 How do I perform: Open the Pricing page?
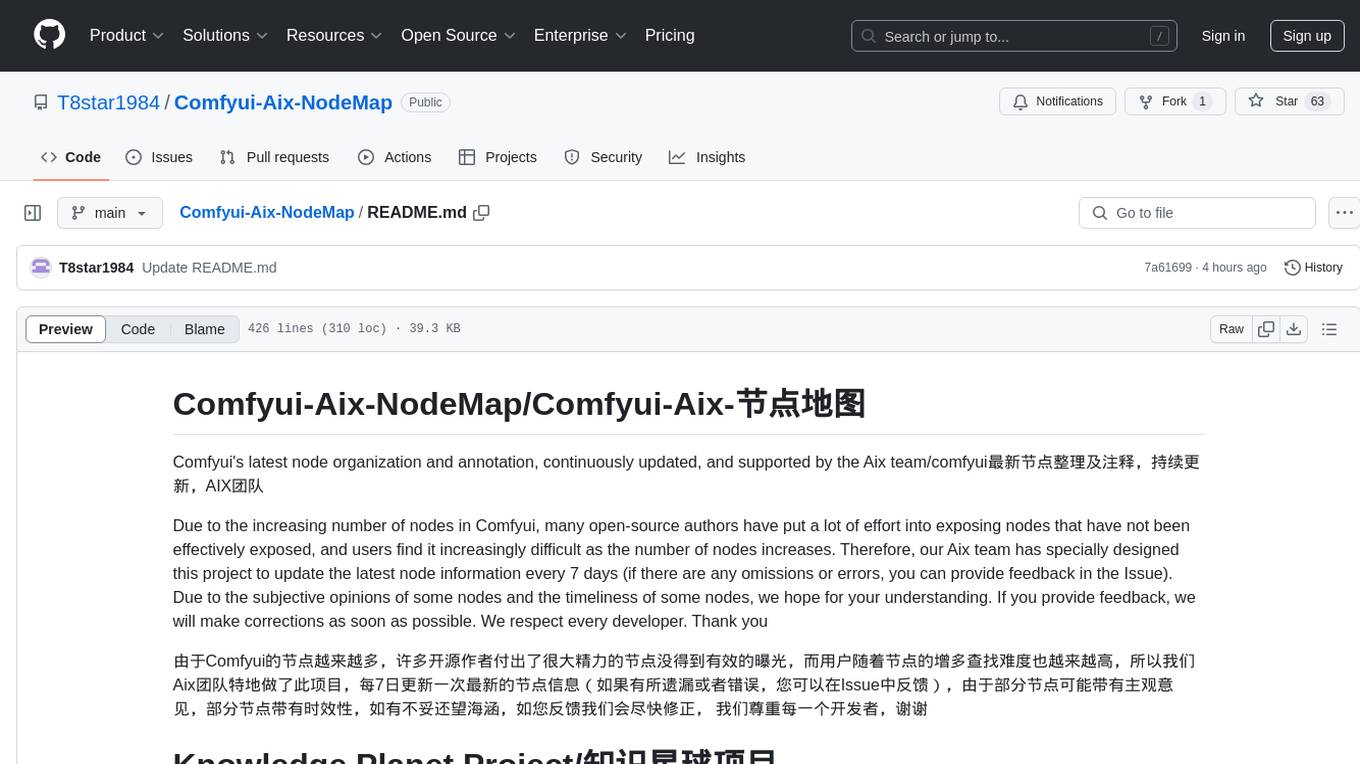[670, 35]
